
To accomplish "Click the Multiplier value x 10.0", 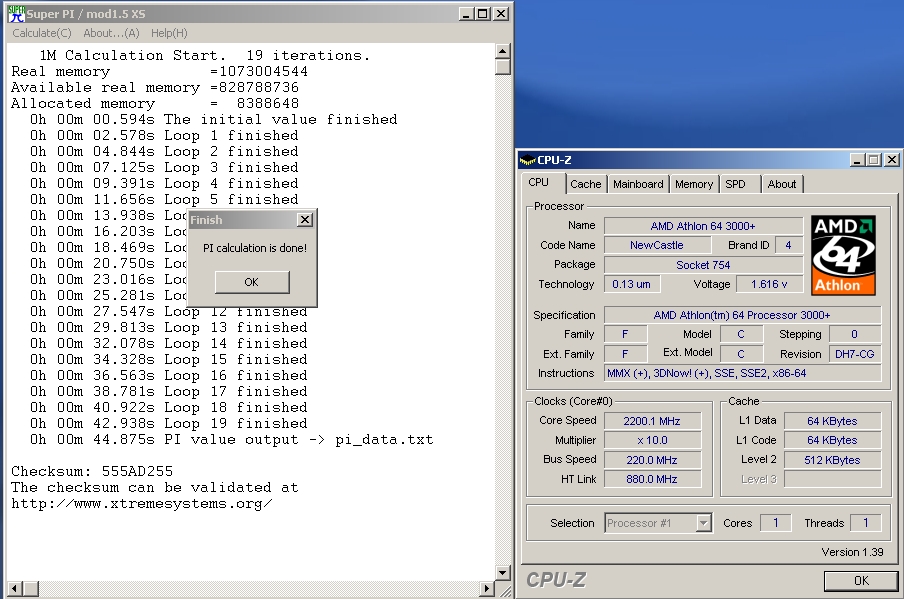I will point(652,440).
